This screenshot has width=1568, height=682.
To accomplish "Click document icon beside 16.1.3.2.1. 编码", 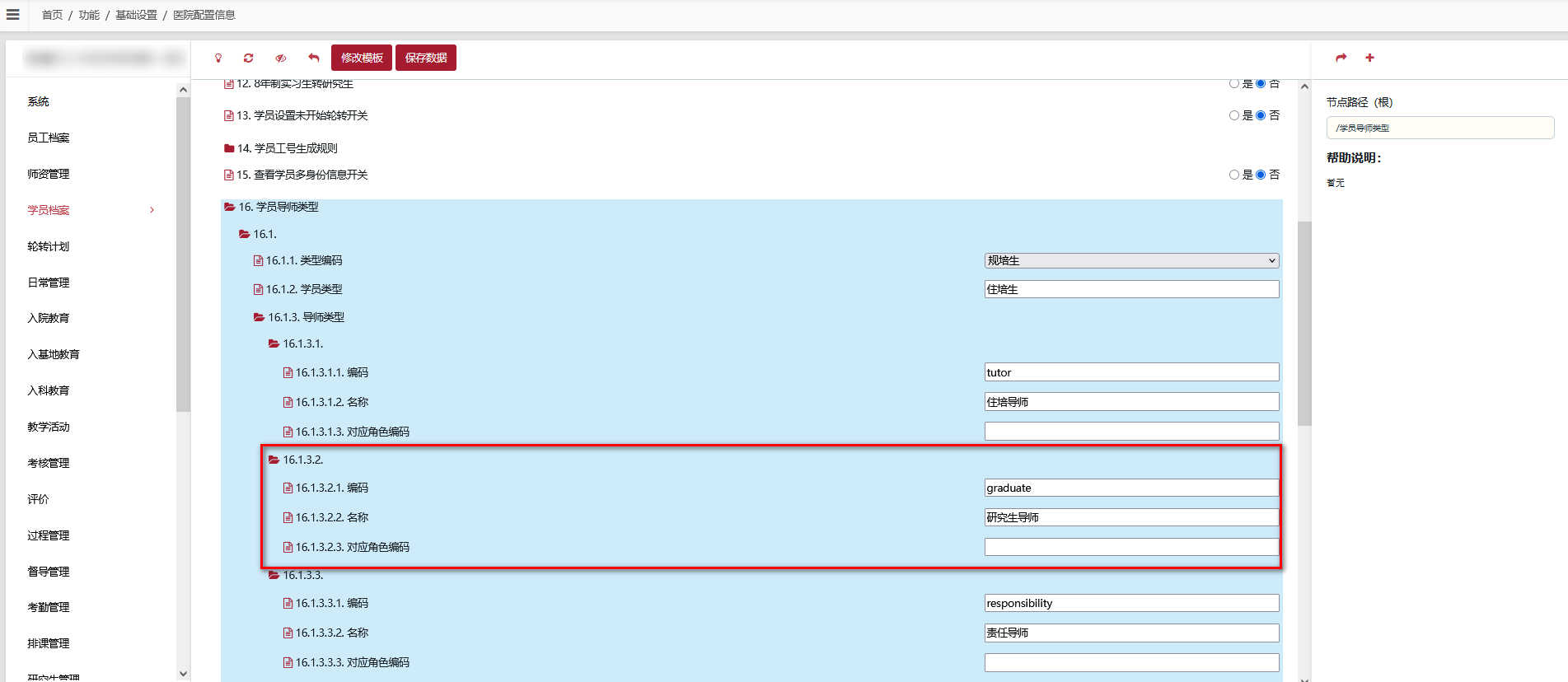I will tap(288, 488).
